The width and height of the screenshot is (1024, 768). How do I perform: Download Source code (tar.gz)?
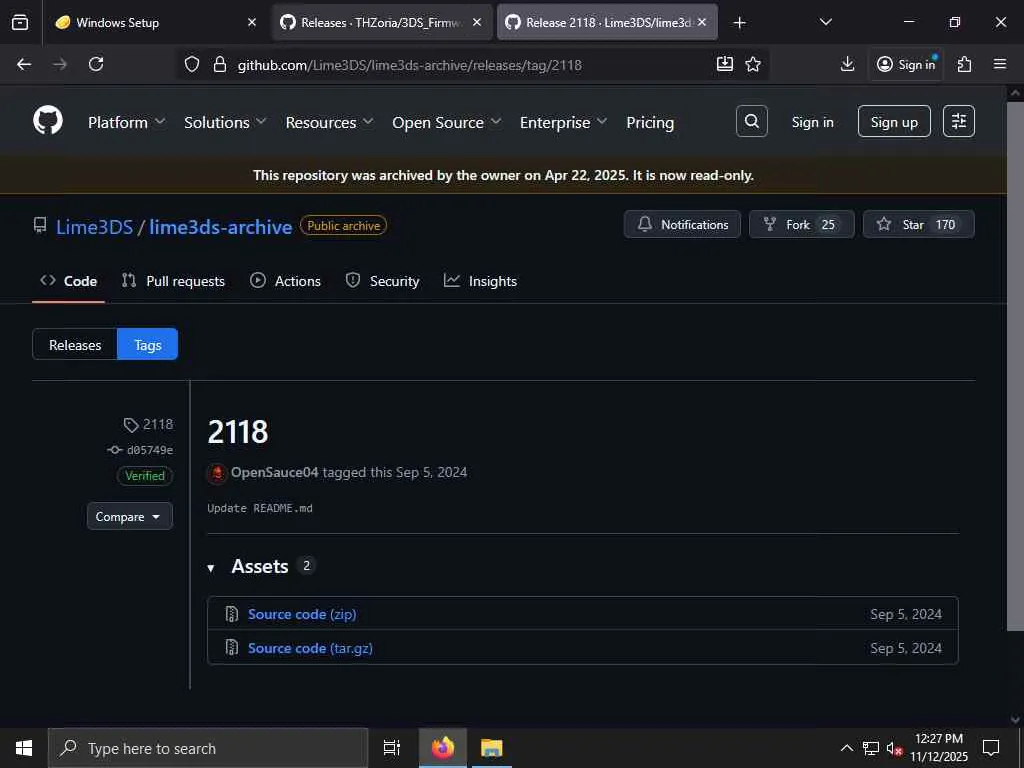[x=310, y=648]
